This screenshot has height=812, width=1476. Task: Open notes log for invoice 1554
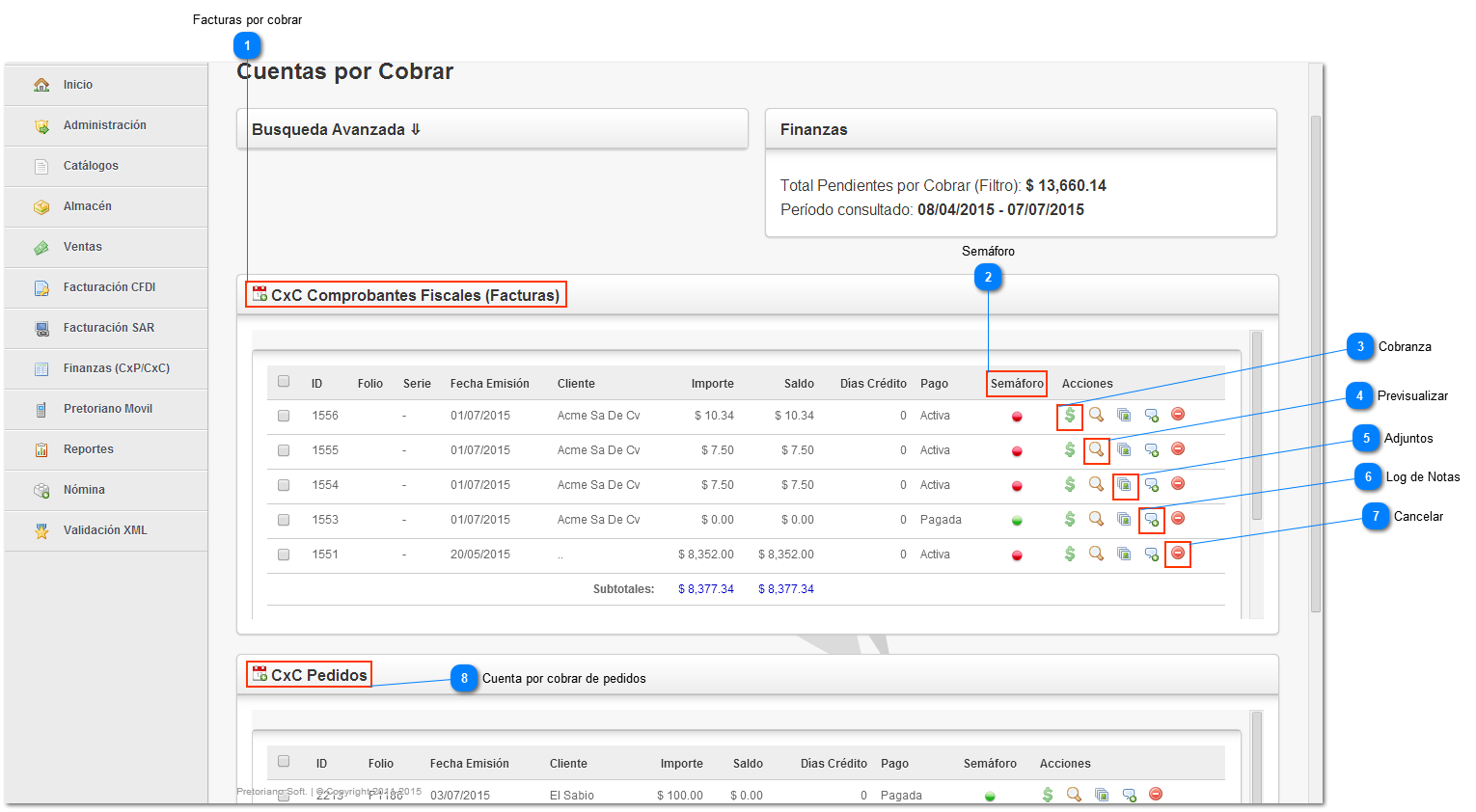pyautogui.click(x=1151, y=484)
